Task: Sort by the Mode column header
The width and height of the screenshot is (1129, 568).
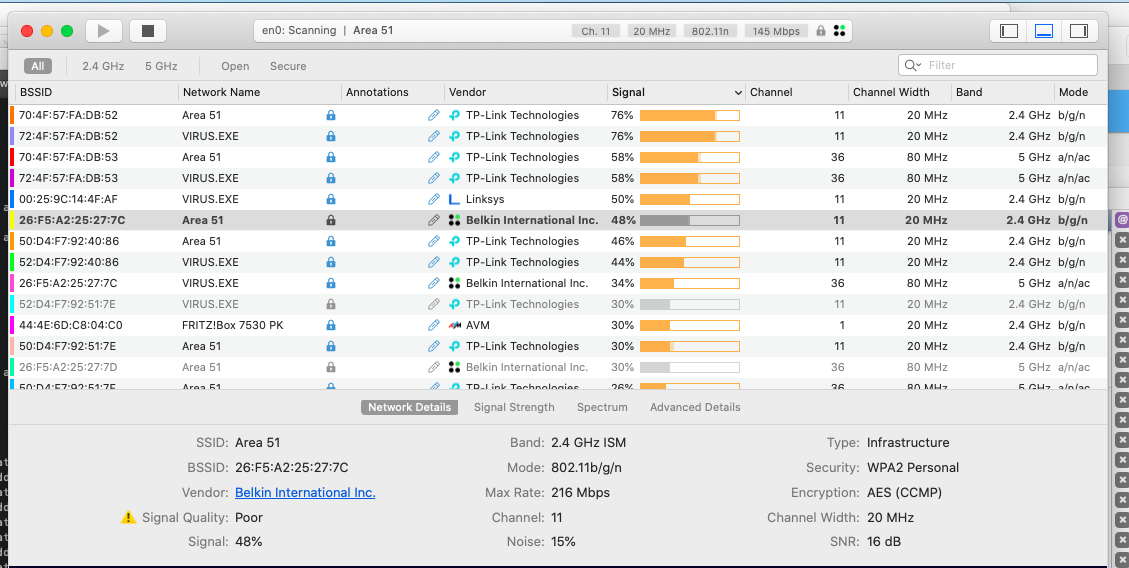Action: [1081, 92]
